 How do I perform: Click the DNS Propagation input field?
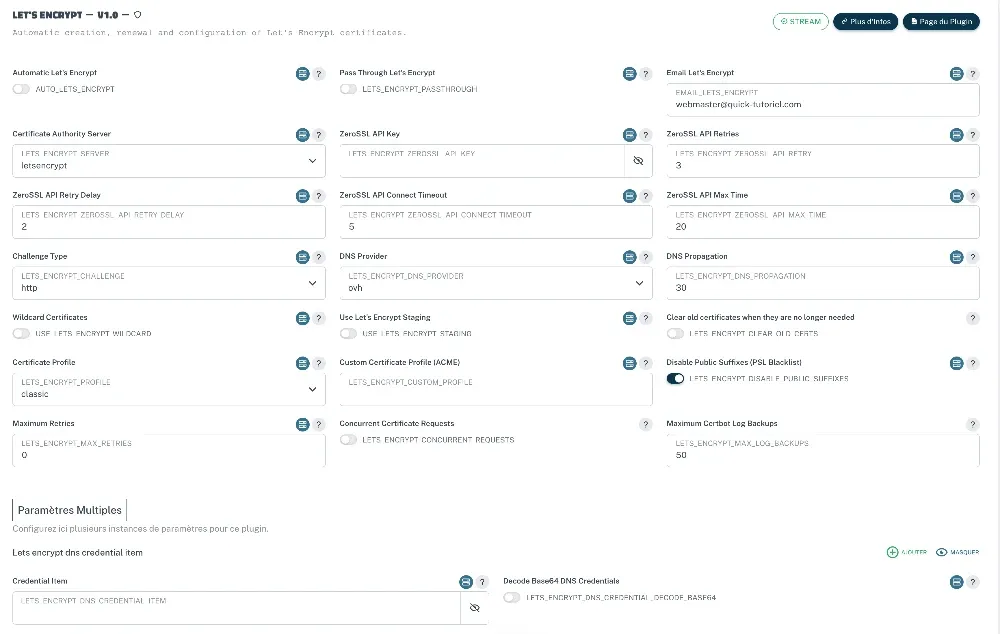pos(823,283)
